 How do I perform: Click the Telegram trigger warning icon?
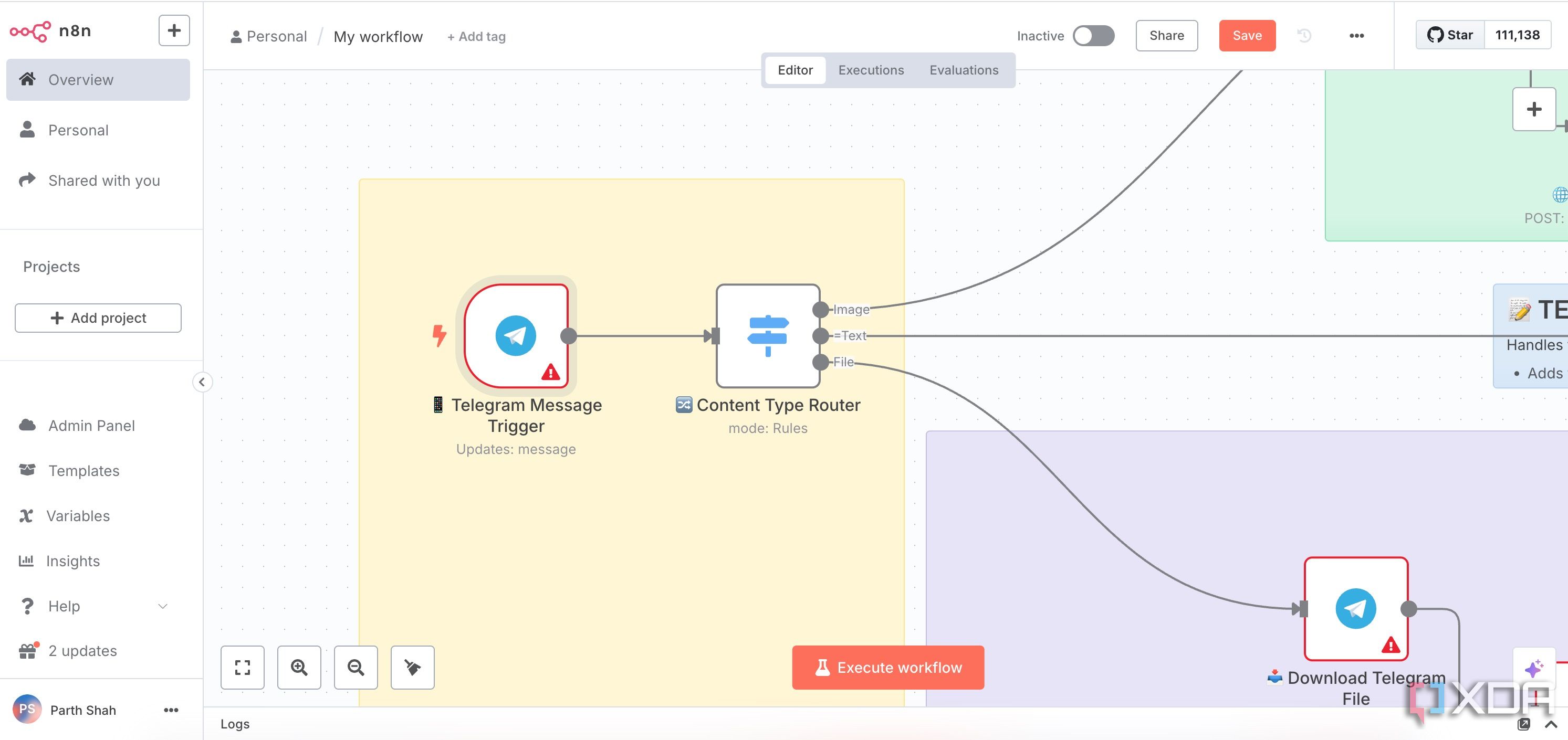click(x=550, y=372)
